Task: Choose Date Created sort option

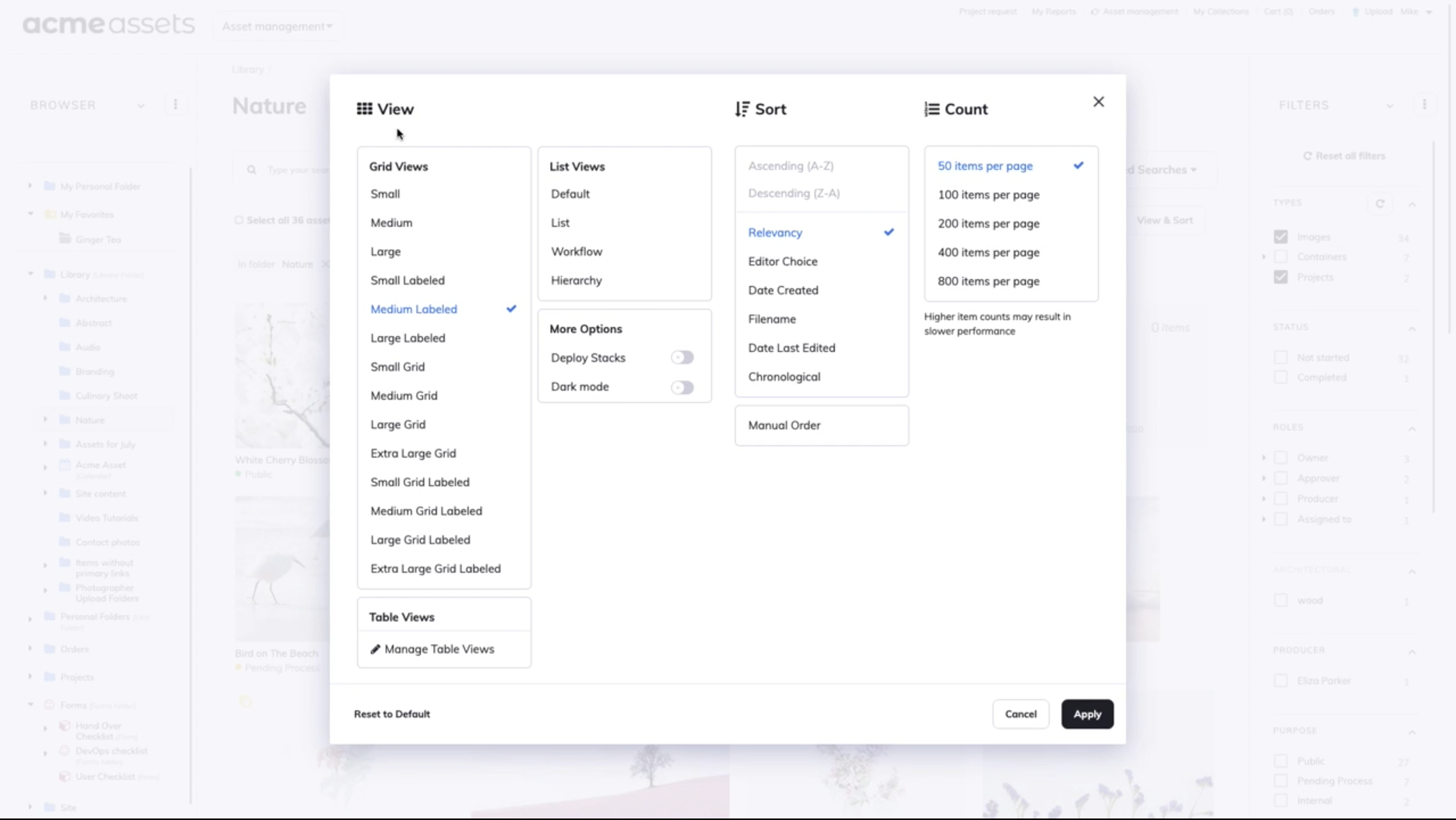Action: [783, 291]
